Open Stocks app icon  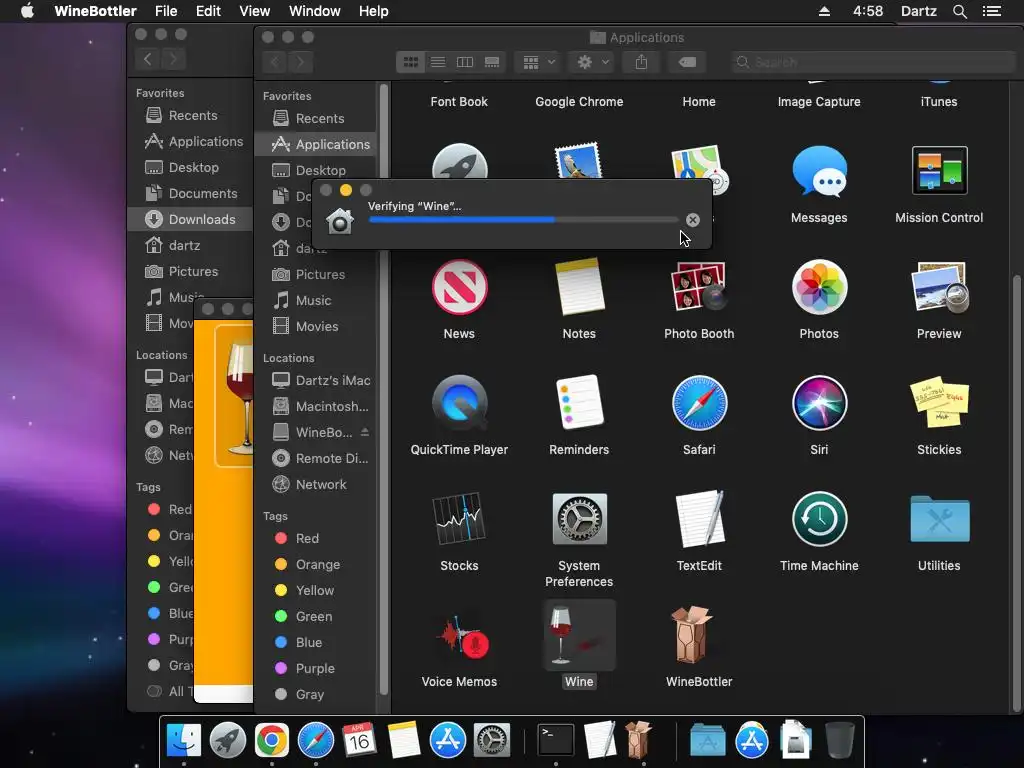(459, 519)
